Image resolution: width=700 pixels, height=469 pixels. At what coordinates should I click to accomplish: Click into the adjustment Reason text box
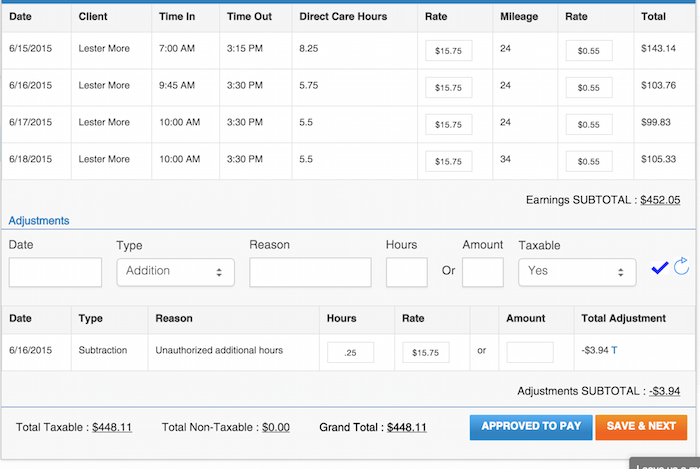pos(310,272)
